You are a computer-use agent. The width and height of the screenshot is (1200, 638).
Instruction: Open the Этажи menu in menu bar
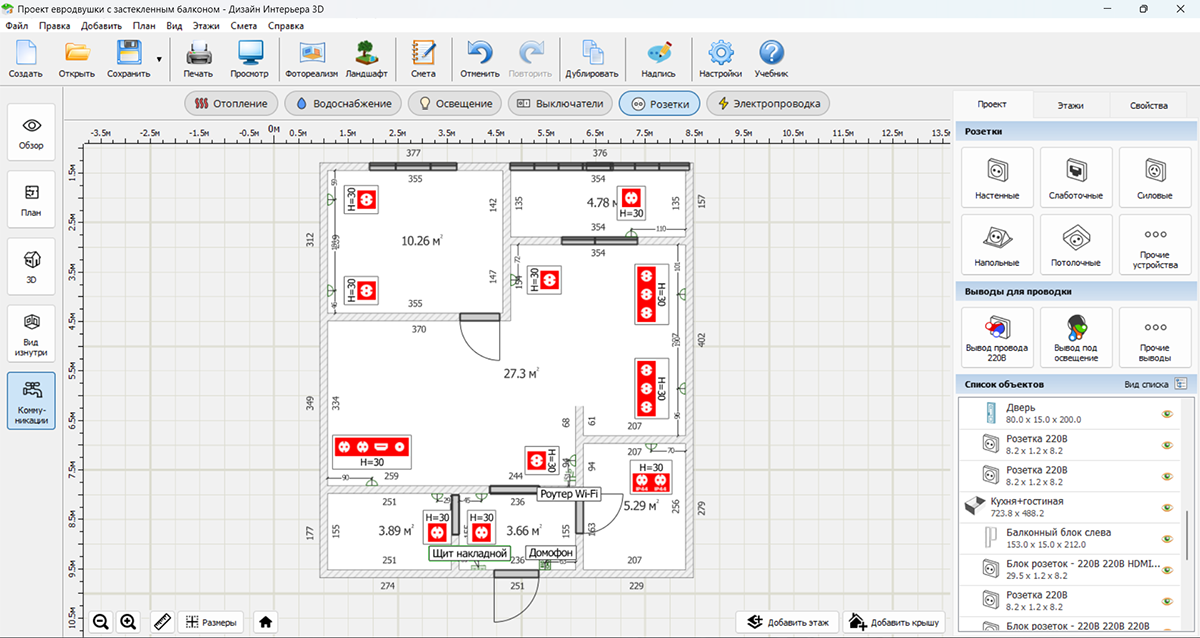204,25
